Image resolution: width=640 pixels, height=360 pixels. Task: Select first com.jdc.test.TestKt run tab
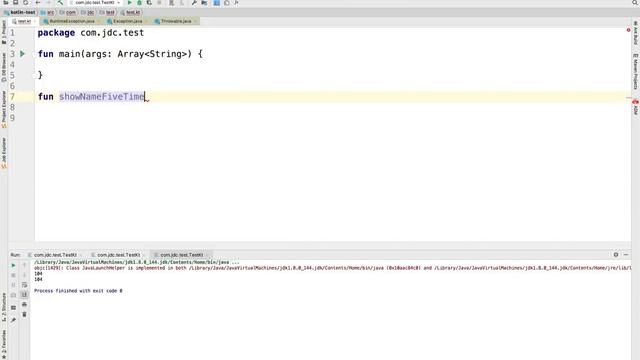55,255
